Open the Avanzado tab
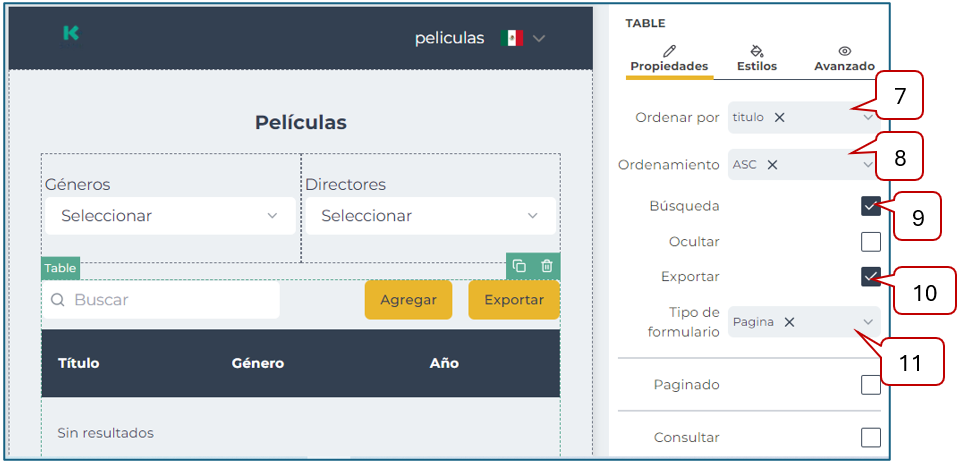The width and height of the screenshot is (961, 465). (844, 59)
